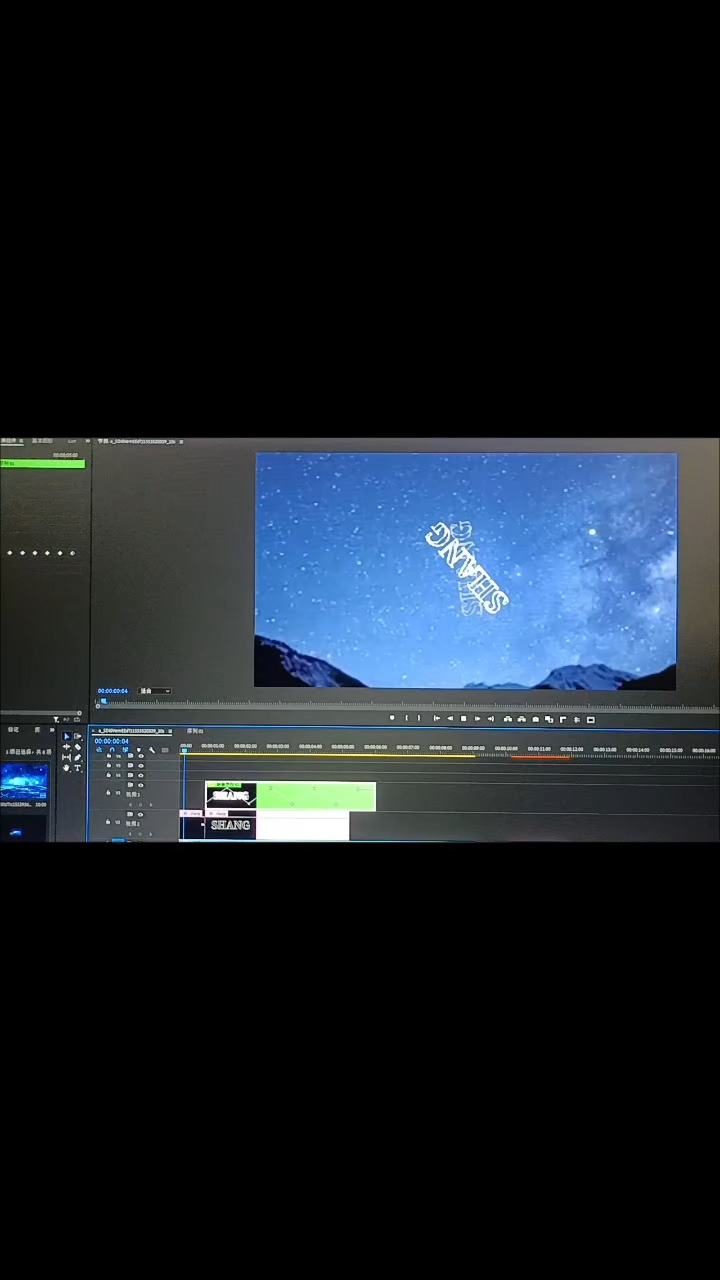Click the Stop/Play toggle button
This screenshot has width=720, height=1280.
(x=463, y=718)
